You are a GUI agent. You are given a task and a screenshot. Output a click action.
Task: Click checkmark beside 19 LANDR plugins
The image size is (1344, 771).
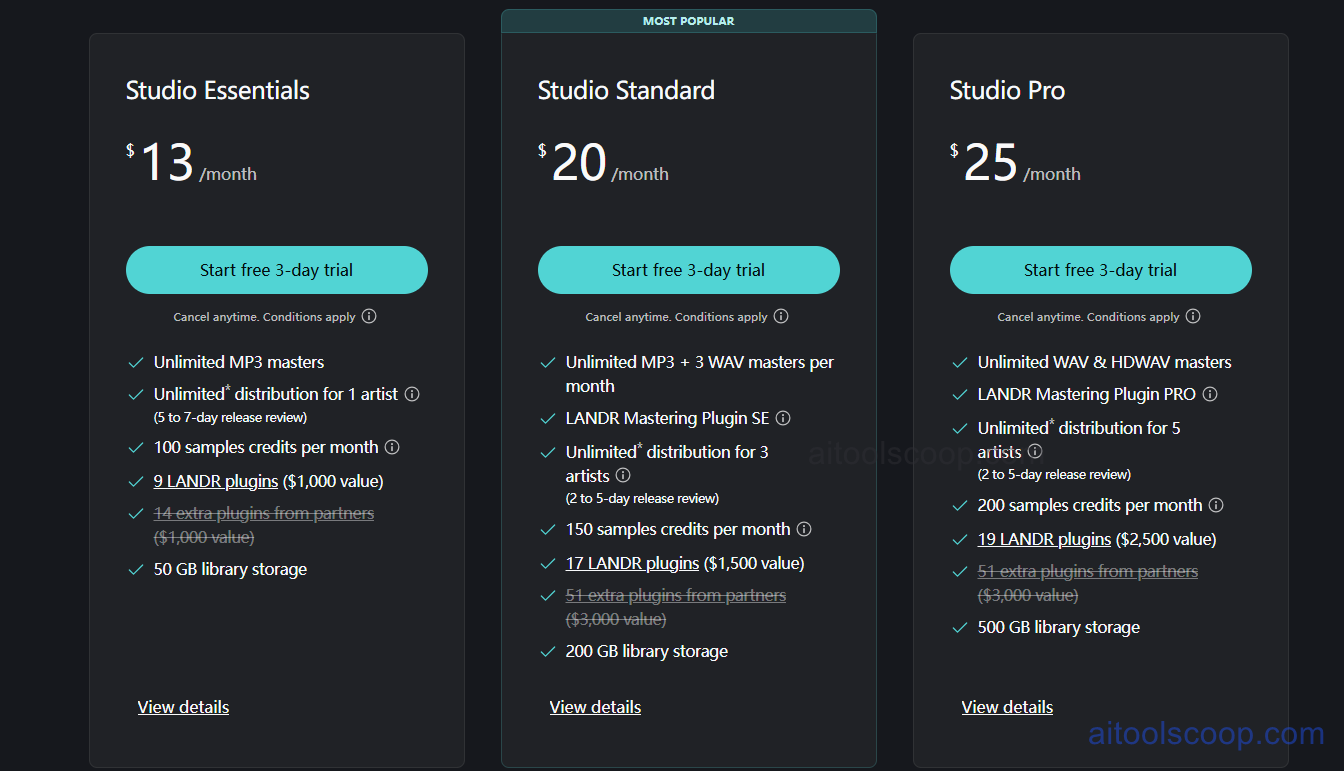pyautogui.click(x=960, y=539)
